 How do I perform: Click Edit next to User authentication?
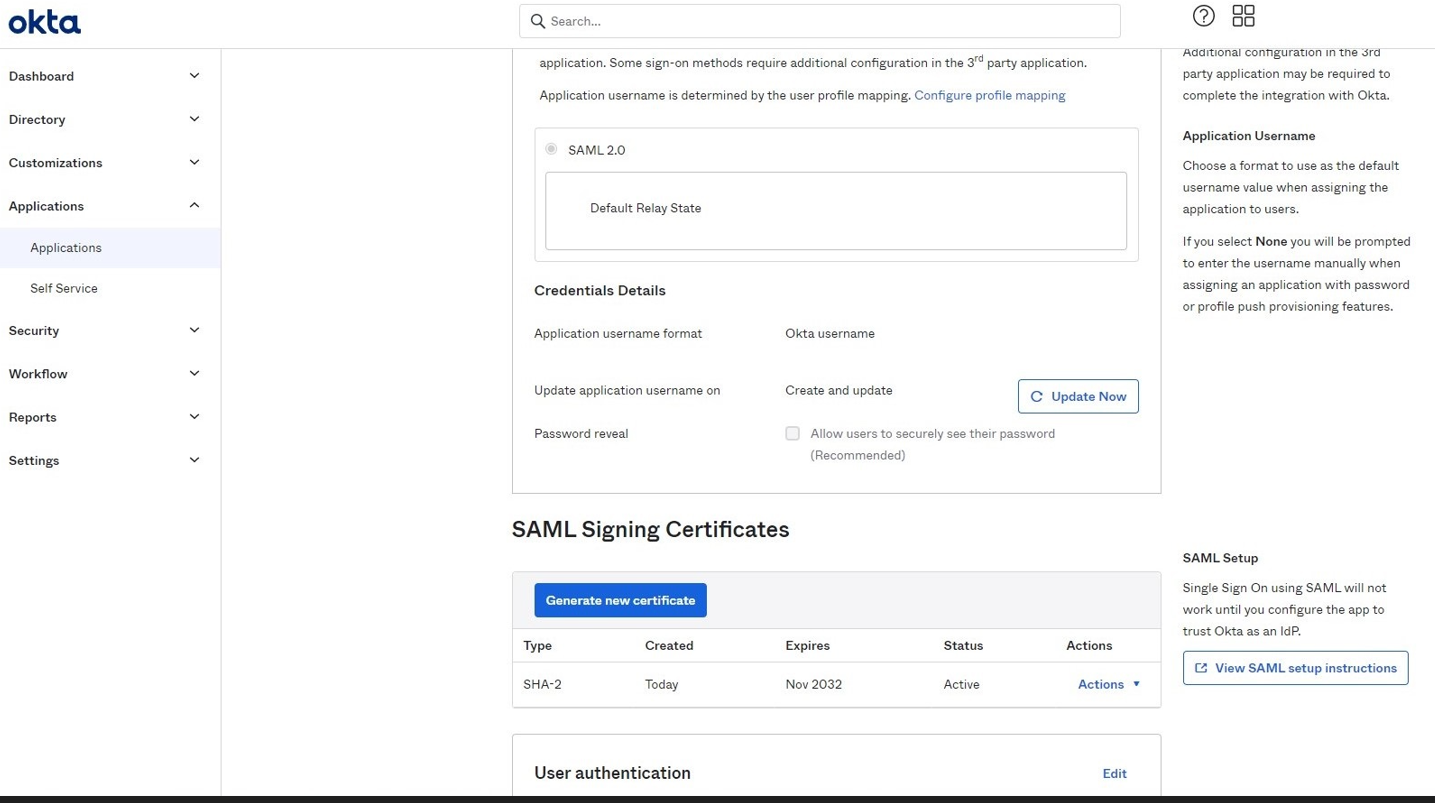[1114, 773]
